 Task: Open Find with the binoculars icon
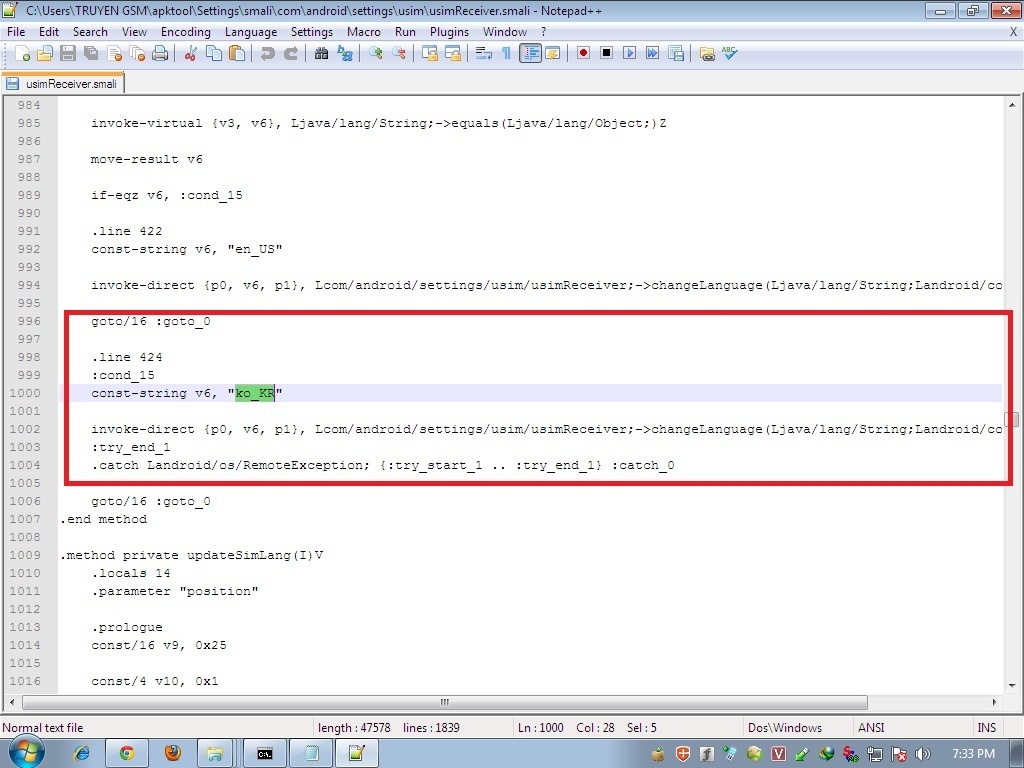tap(321, 54)
